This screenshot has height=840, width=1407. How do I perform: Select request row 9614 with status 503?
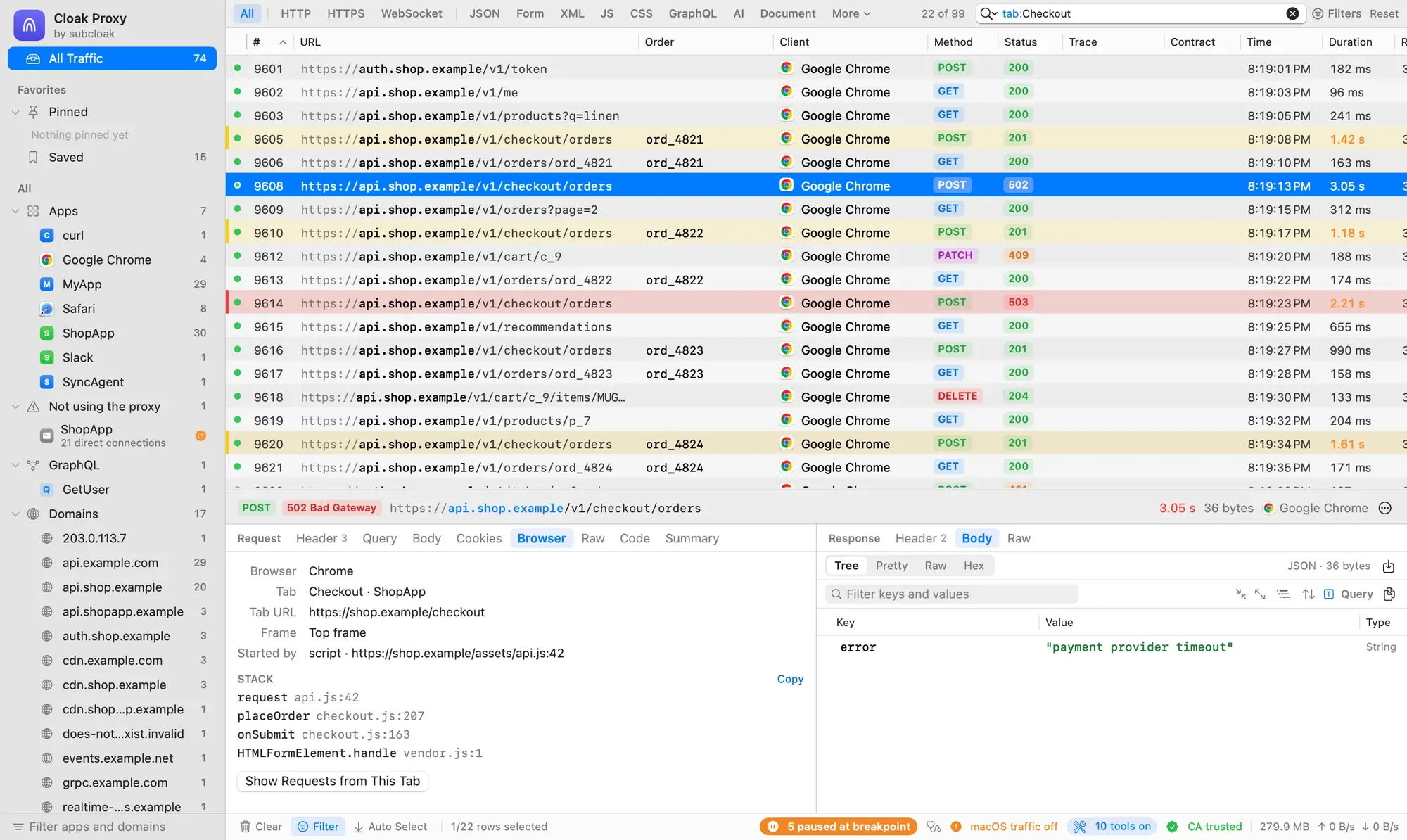click(x=816, y=303)
